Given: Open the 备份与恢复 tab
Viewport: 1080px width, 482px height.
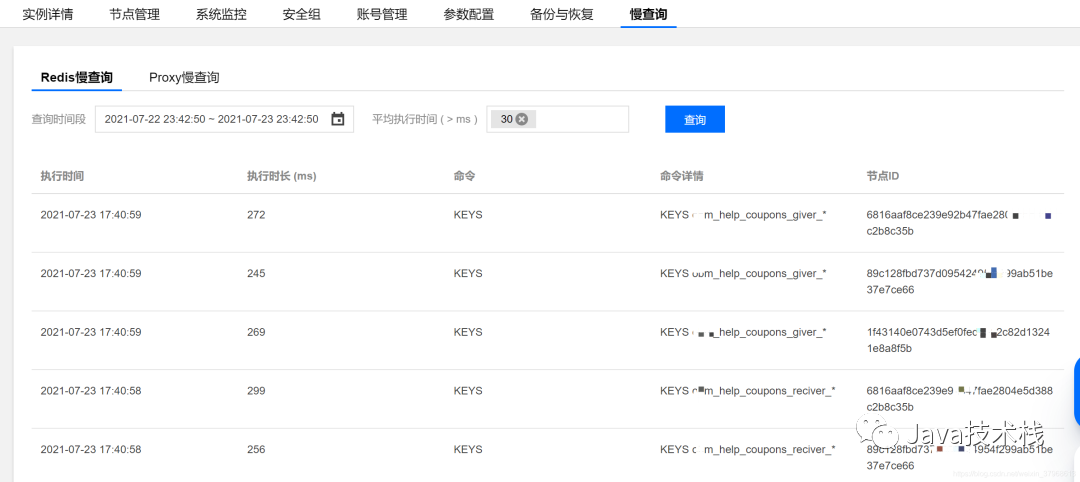Looking at the screenshot, I should pos(562,14).
